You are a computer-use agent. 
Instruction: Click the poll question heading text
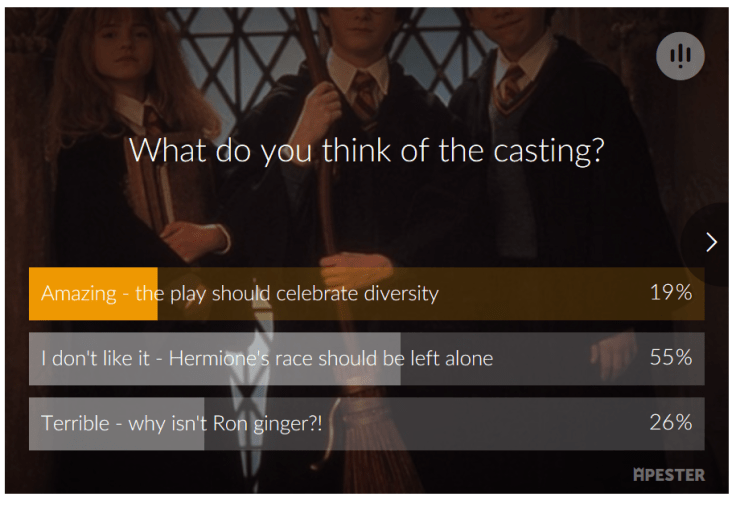pos(366,151)
